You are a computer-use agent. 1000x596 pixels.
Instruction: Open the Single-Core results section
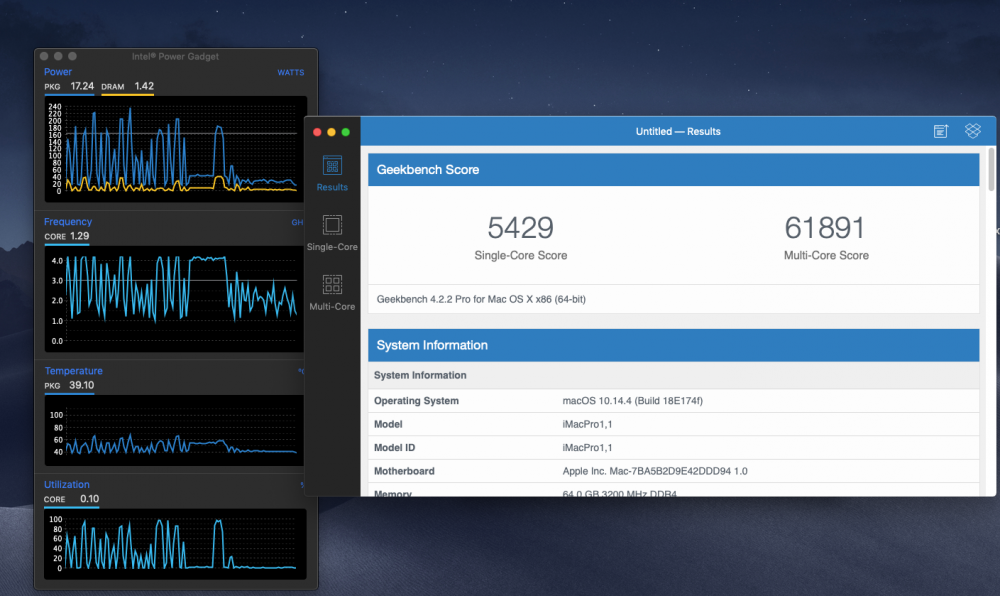tap(332, 233)
